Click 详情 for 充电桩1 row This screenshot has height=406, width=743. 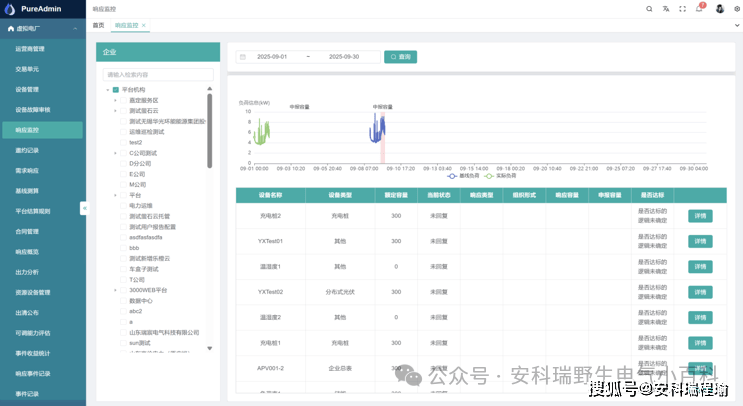pos(700,343)
